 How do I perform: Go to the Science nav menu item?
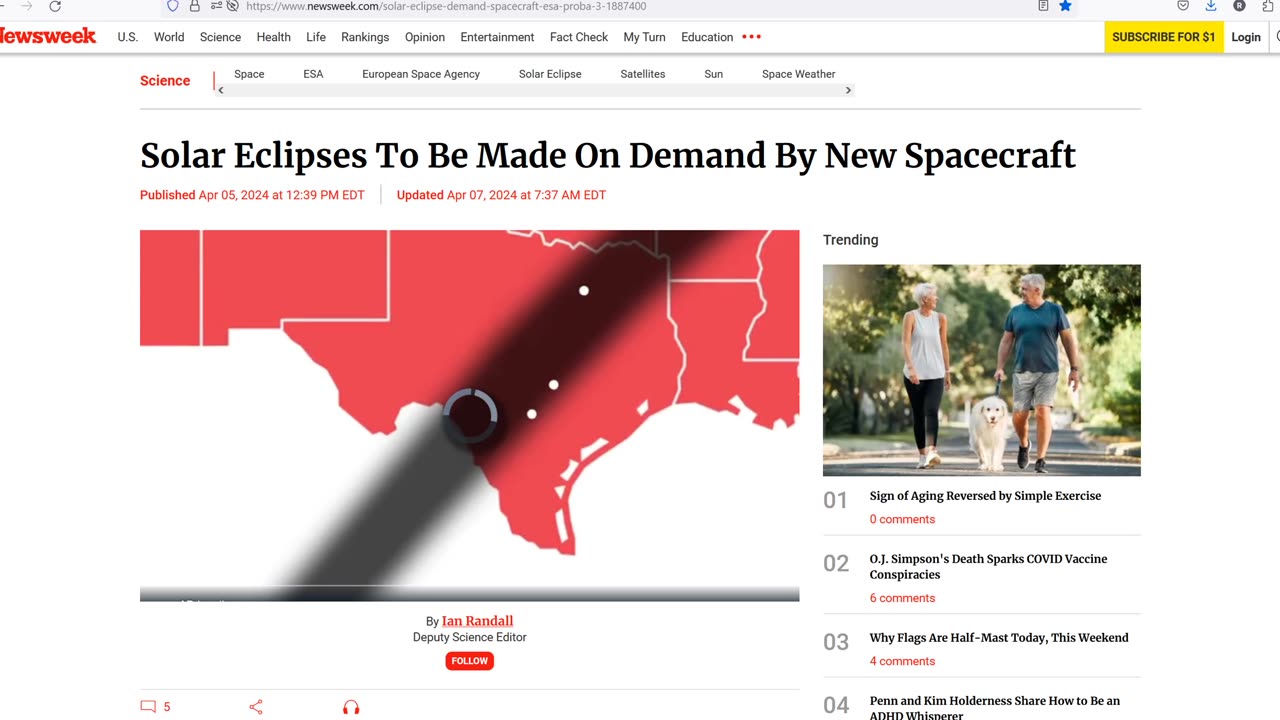pyautogui.click(x=220, y=37)
